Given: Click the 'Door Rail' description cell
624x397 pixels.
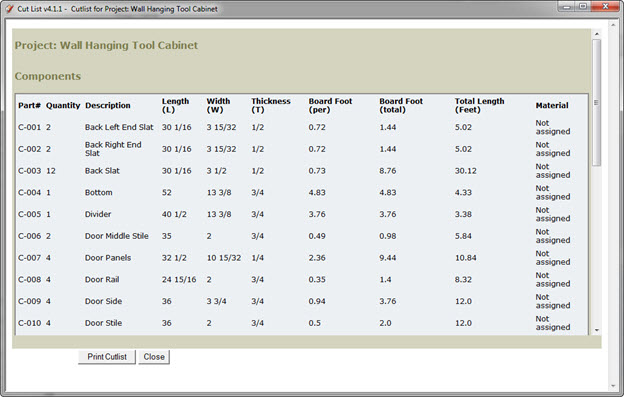Looking at the screenshot, I should tap(102, 280).
